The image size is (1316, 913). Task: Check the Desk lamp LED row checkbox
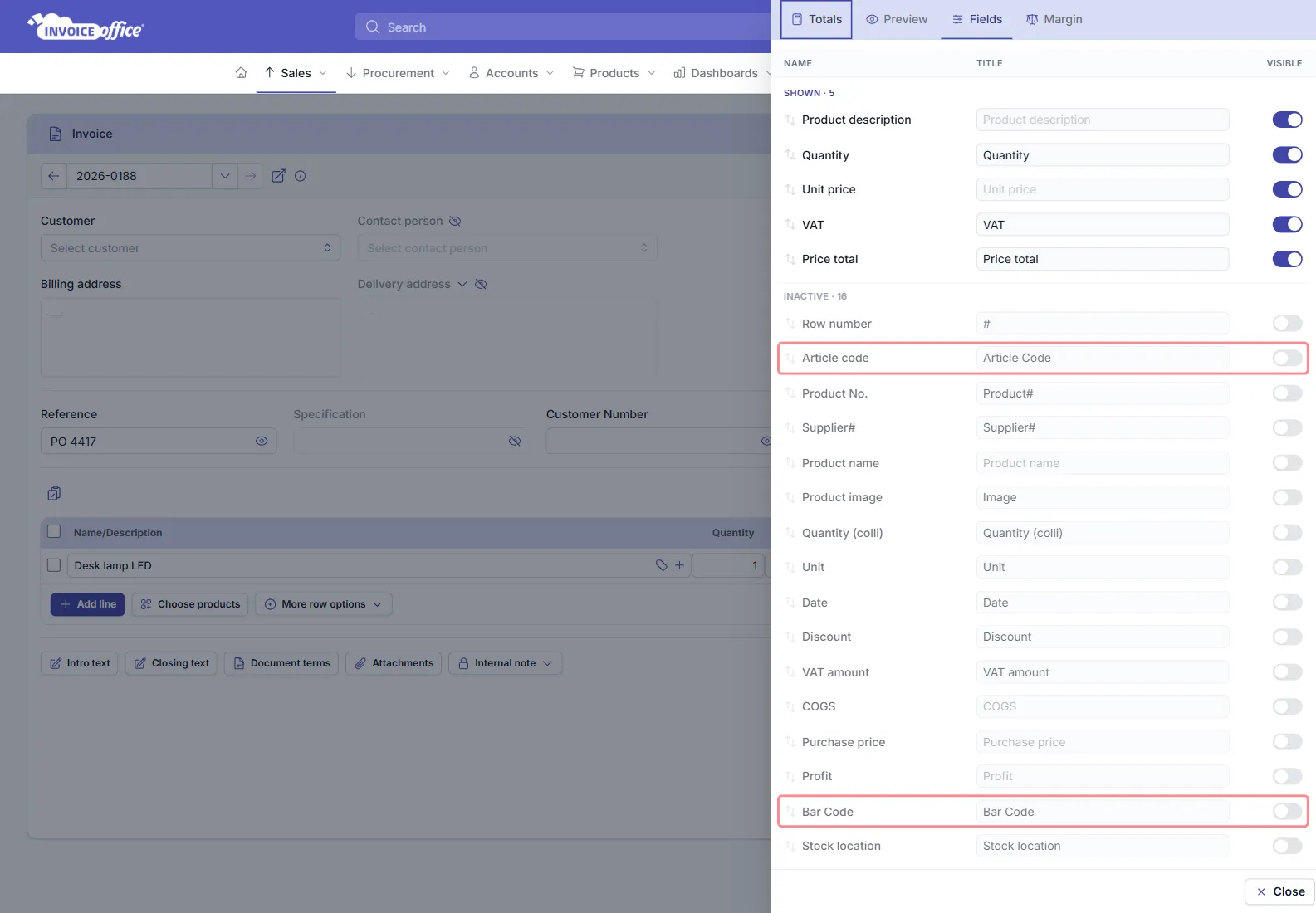pyautogui.click(x=54, y=565)
